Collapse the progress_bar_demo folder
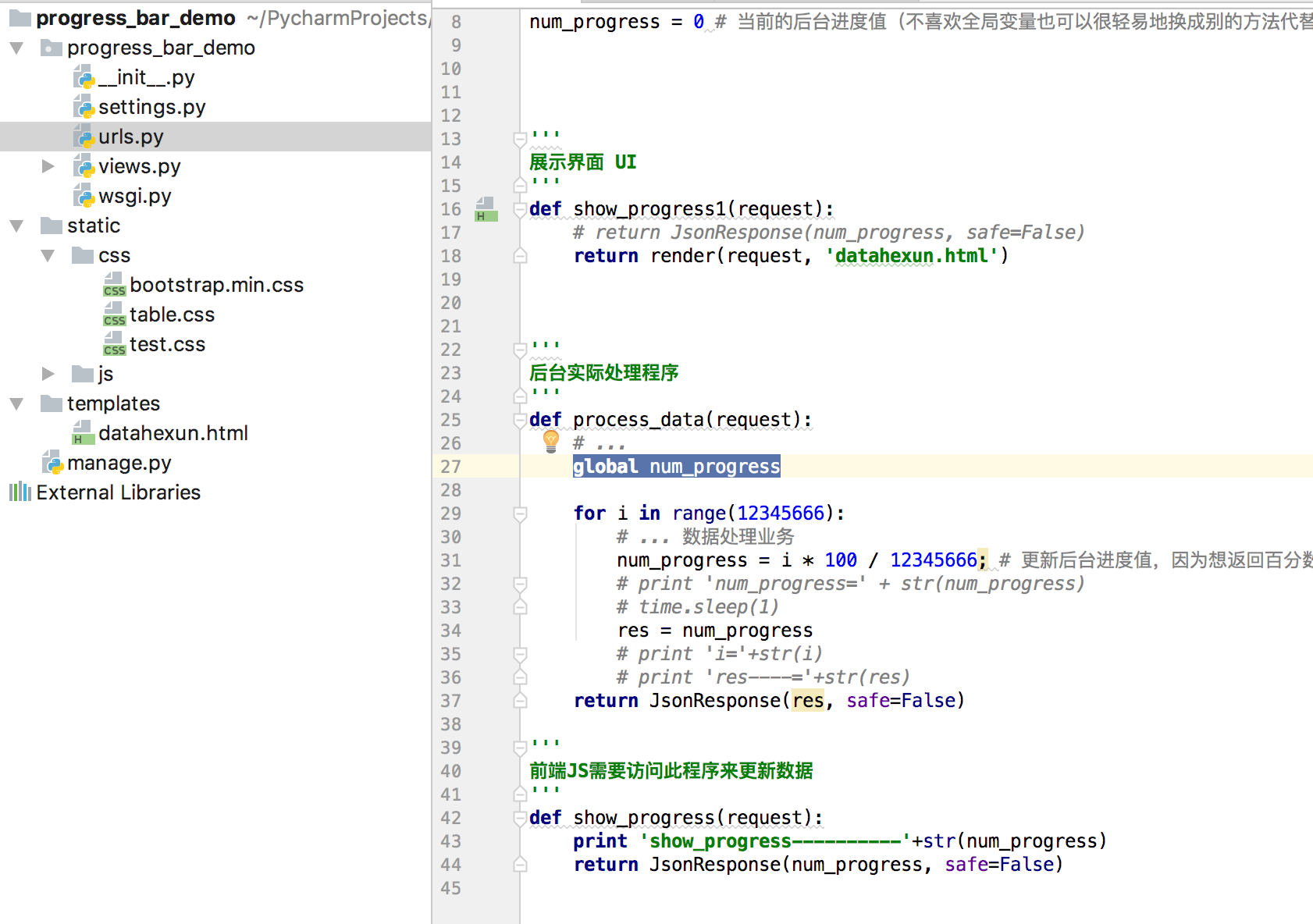The width and height of the screenshot is (1313, 924). pyautogui.click(x=16, y=47)
